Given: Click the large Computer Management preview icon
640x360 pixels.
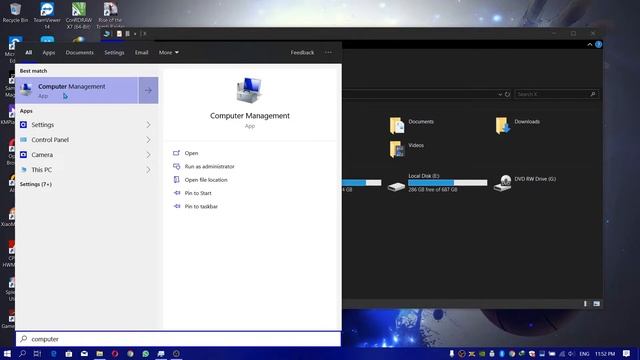Looking at the screenshot, I should click(x=249, y=90).
